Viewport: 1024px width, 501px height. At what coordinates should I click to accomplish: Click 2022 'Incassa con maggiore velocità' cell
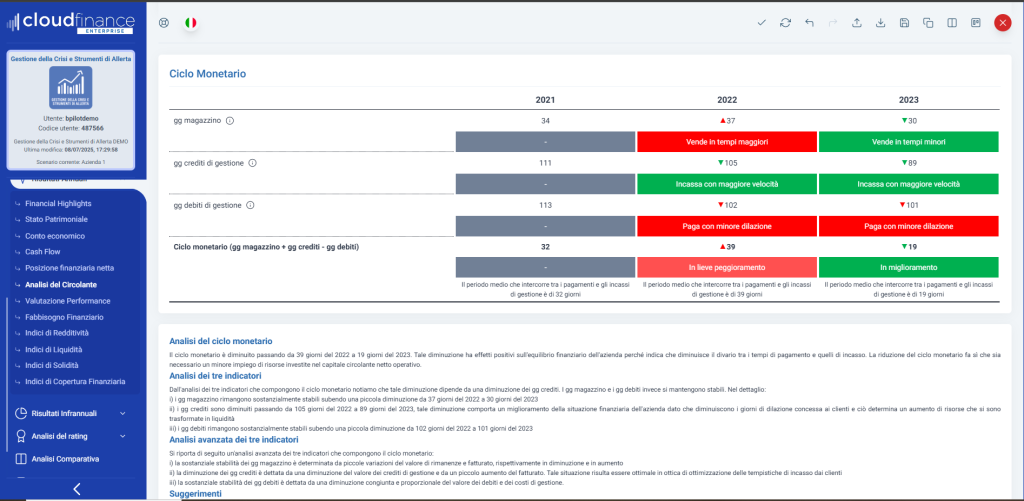coord(727,184)
